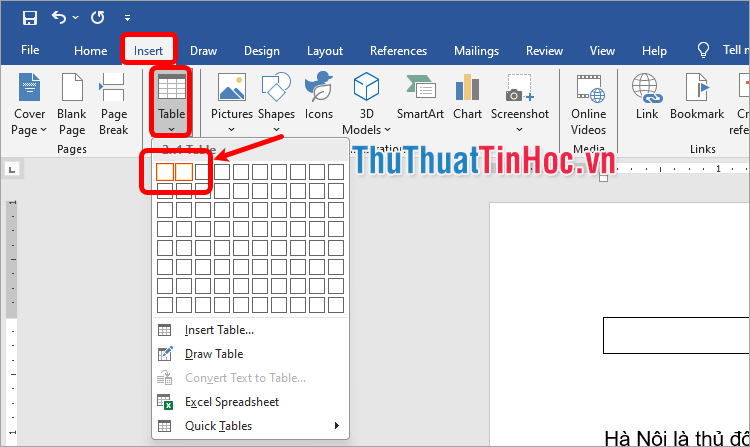Click the tab selector at the ruler corner
This screenshot has width=750, height=447.
[x=12, y=169]
